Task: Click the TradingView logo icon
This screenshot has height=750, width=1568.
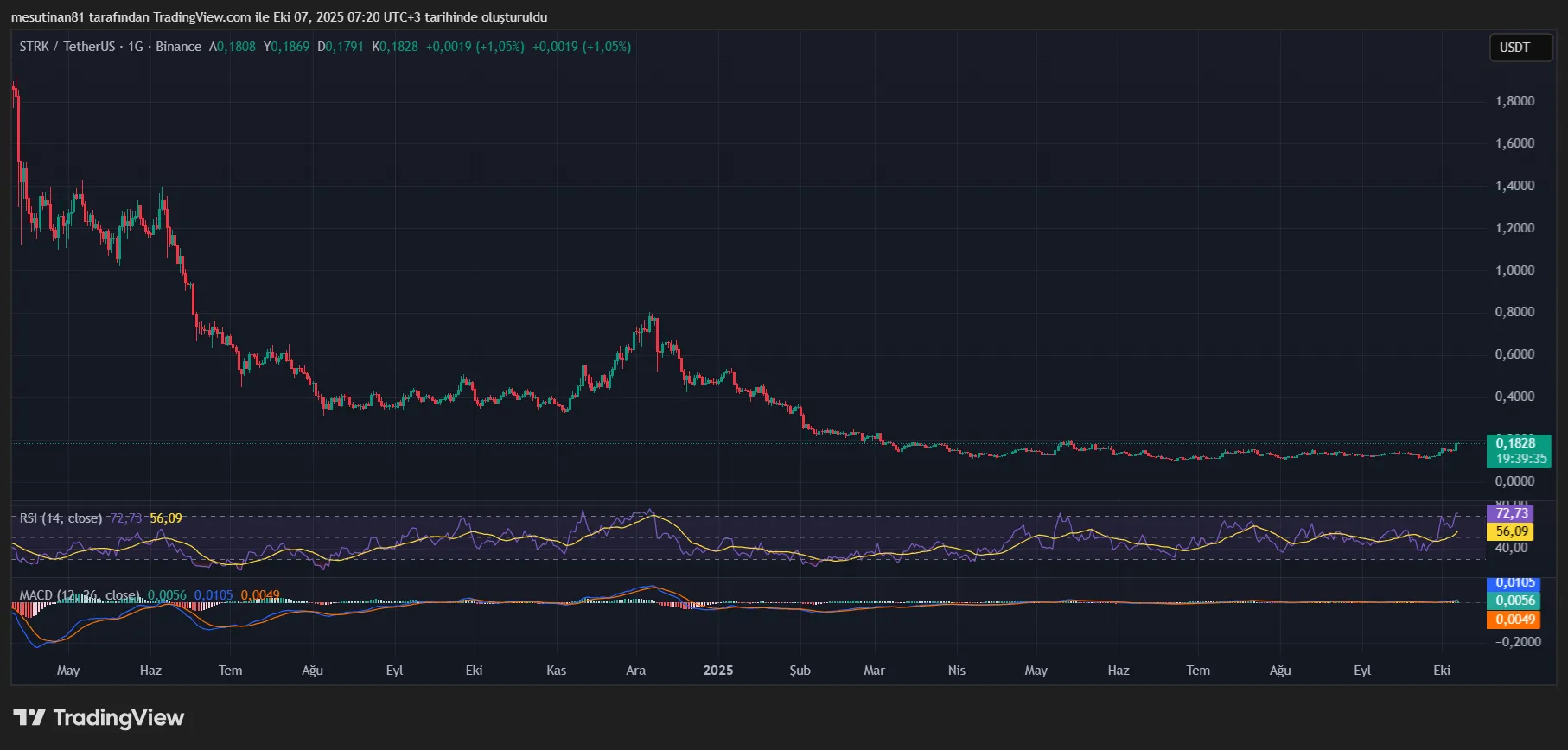Action: [x=29, y=717]
